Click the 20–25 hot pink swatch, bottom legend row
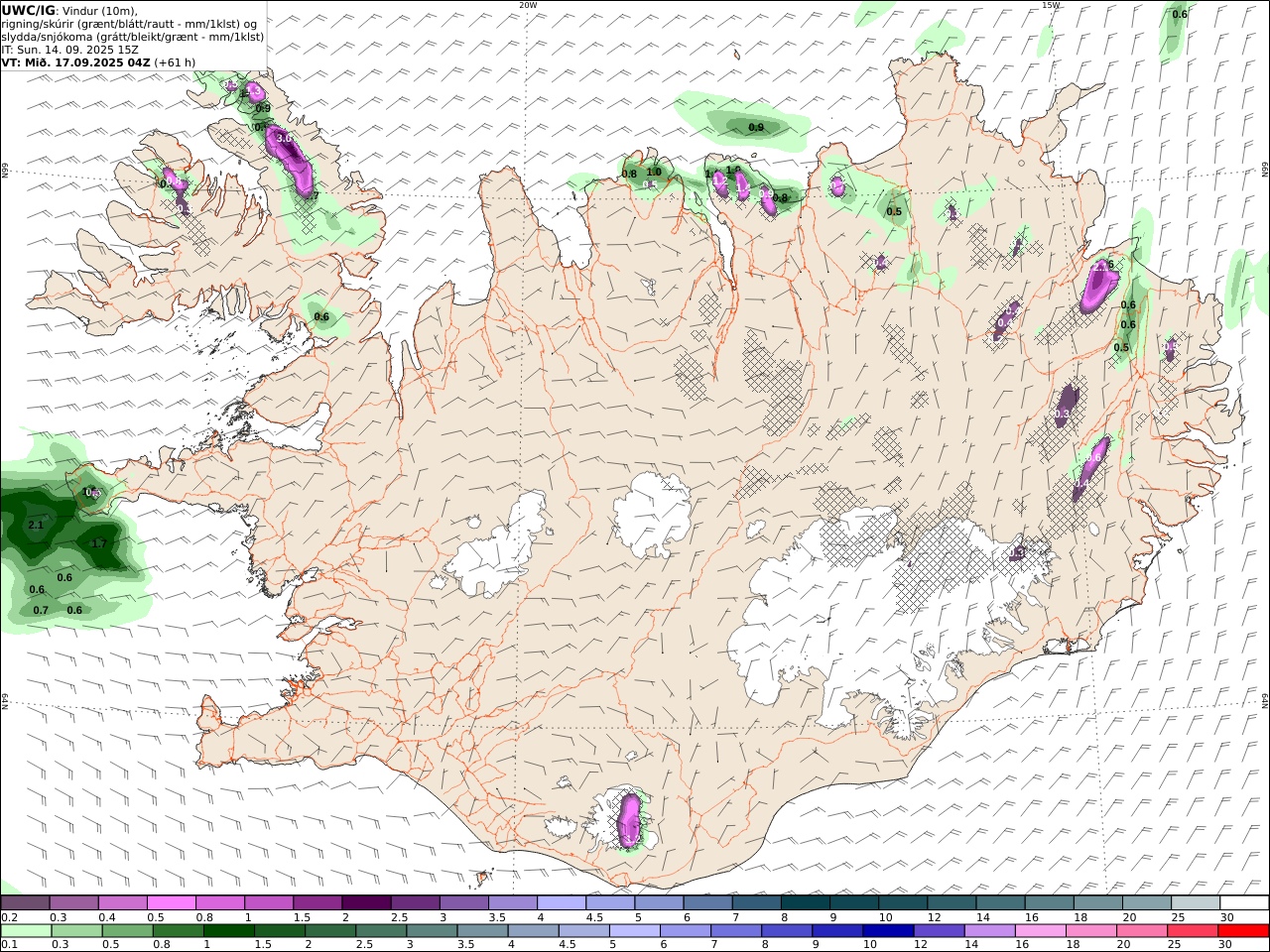Image resolution: width=1270 pixels, height=952 pixels. tap(1142, 931)
